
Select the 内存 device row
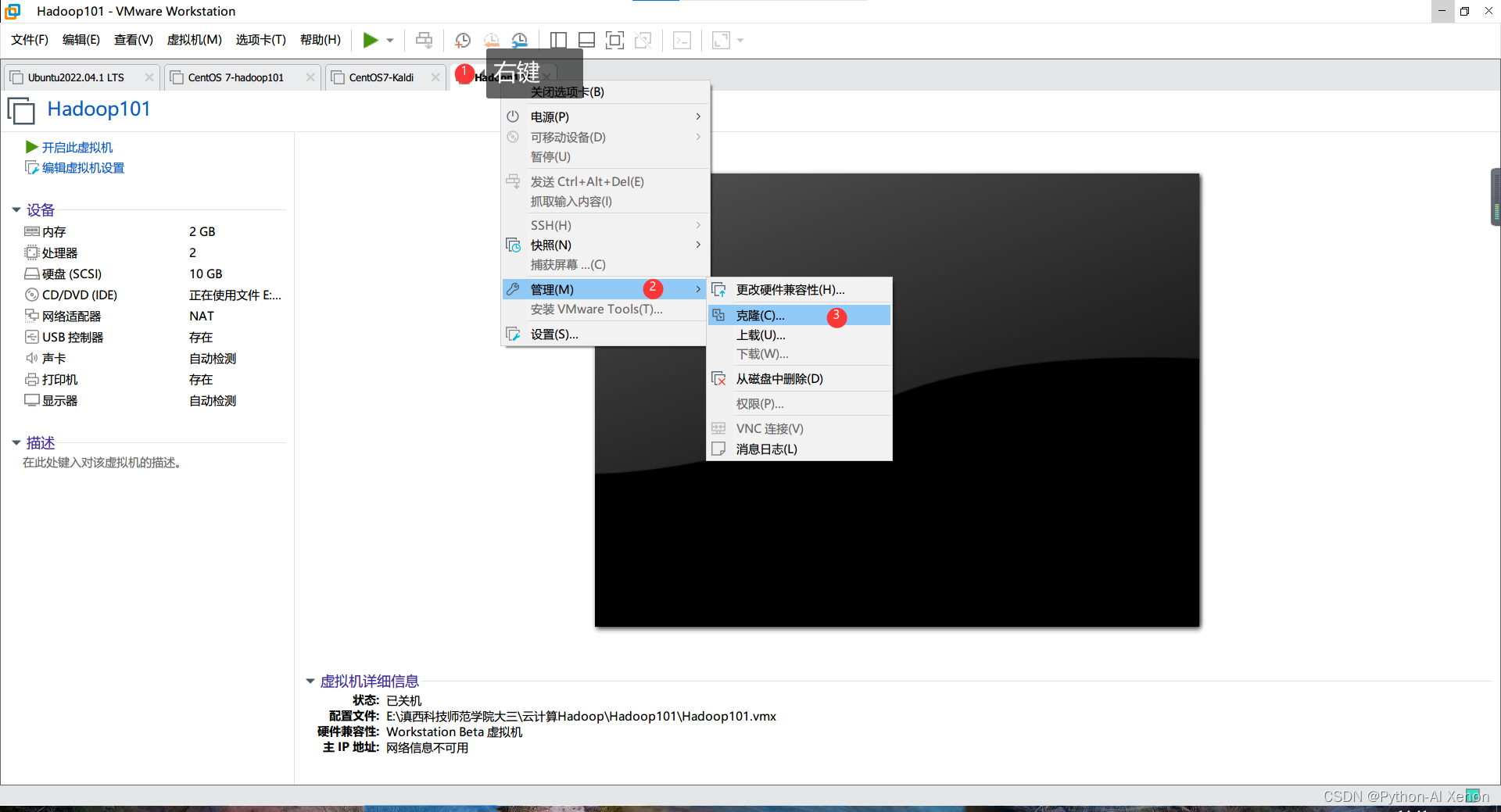click(x=152, y=231)
